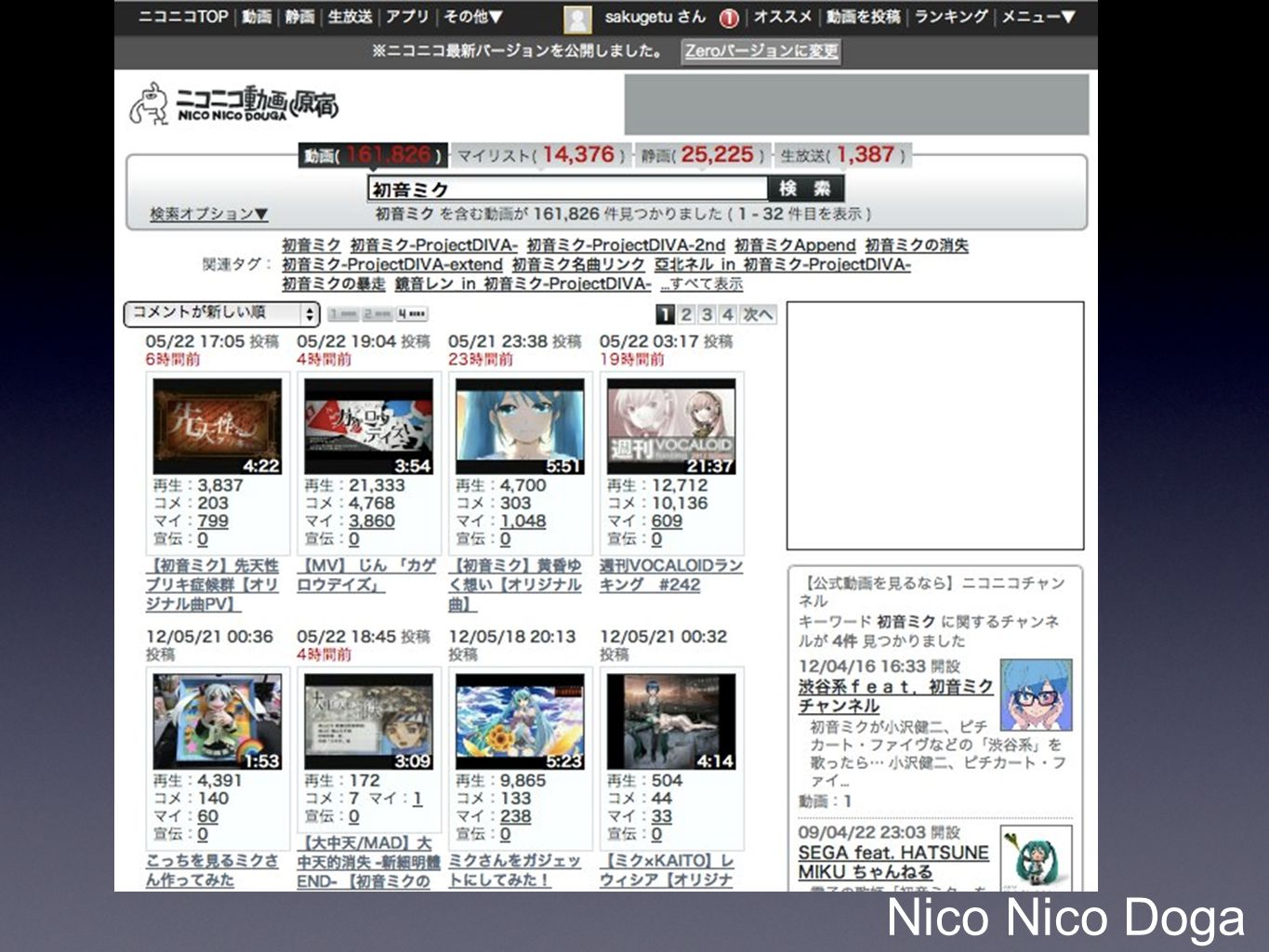Focus the search field containing 初音ミク
Viewport: 1269px width, 952px height.
568,189
